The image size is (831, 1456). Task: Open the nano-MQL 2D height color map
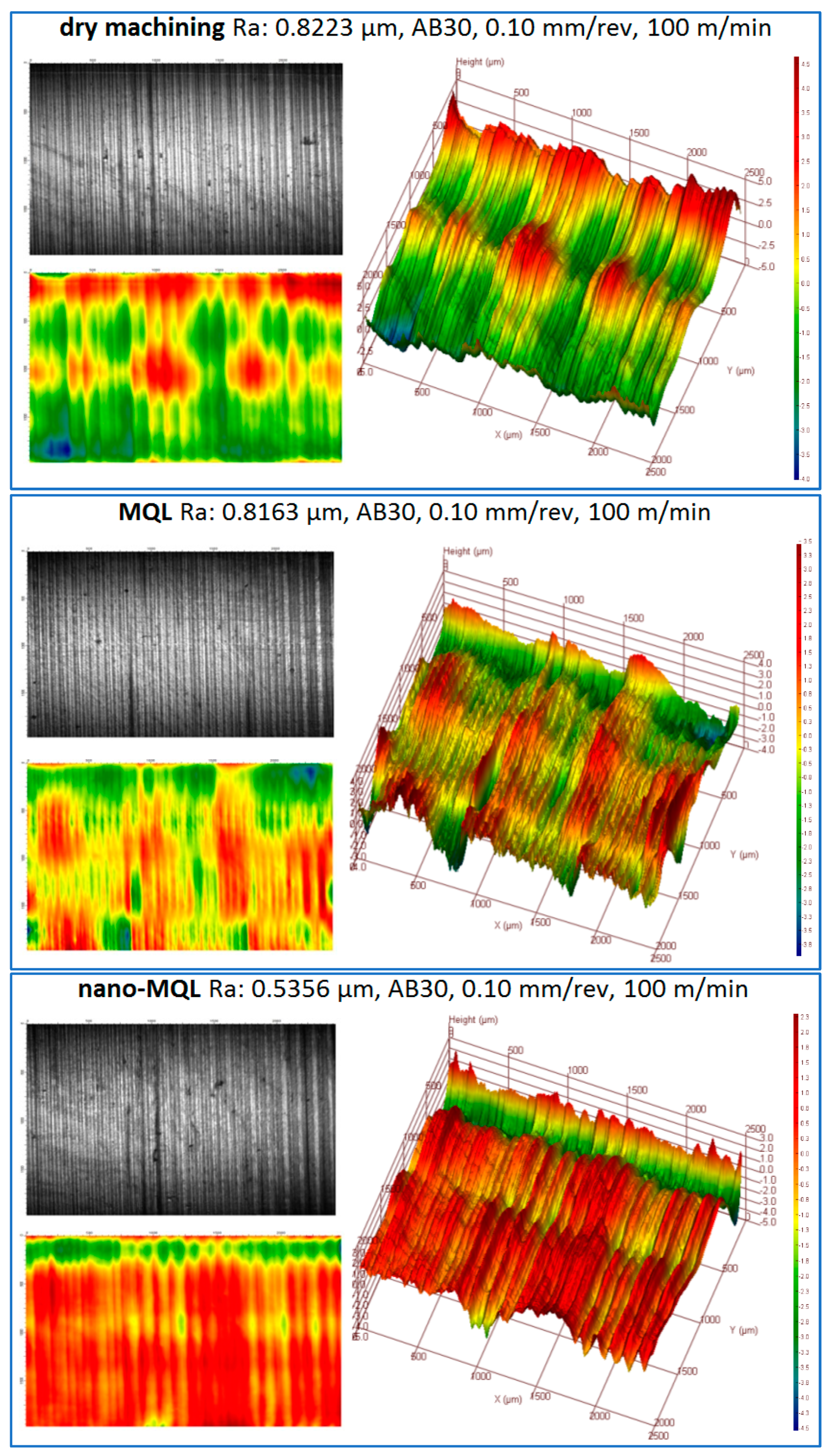(183, 1331)
